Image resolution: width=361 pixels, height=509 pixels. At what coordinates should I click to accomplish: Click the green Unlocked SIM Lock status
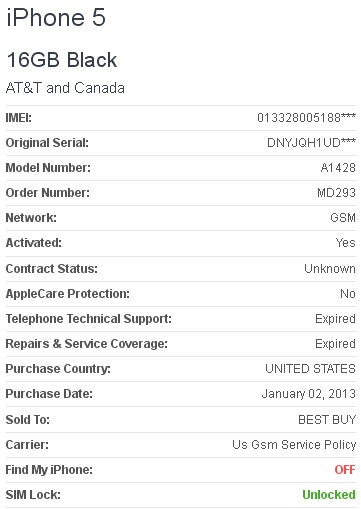click(x=329, y=495)
